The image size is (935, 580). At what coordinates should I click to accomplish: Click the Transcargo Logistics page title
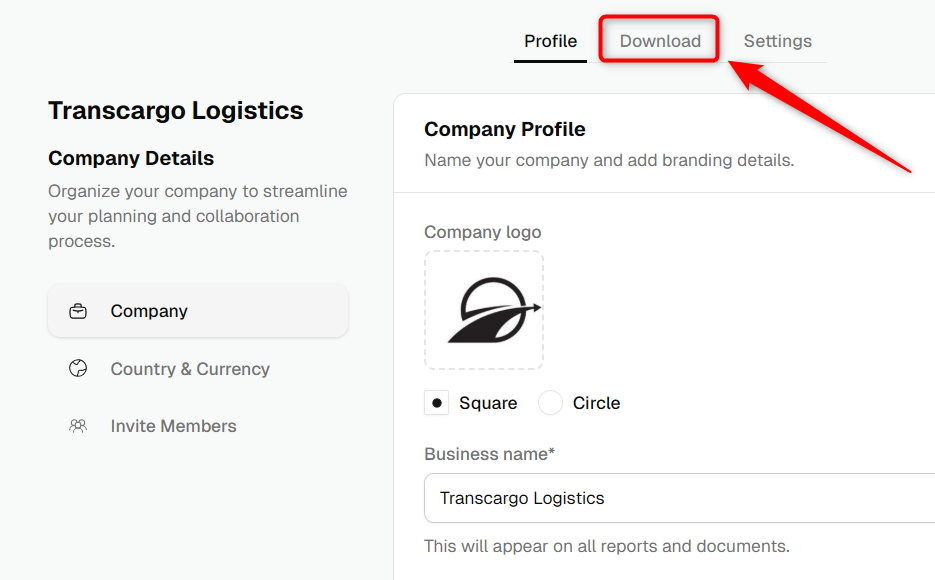tap(176, 111)
